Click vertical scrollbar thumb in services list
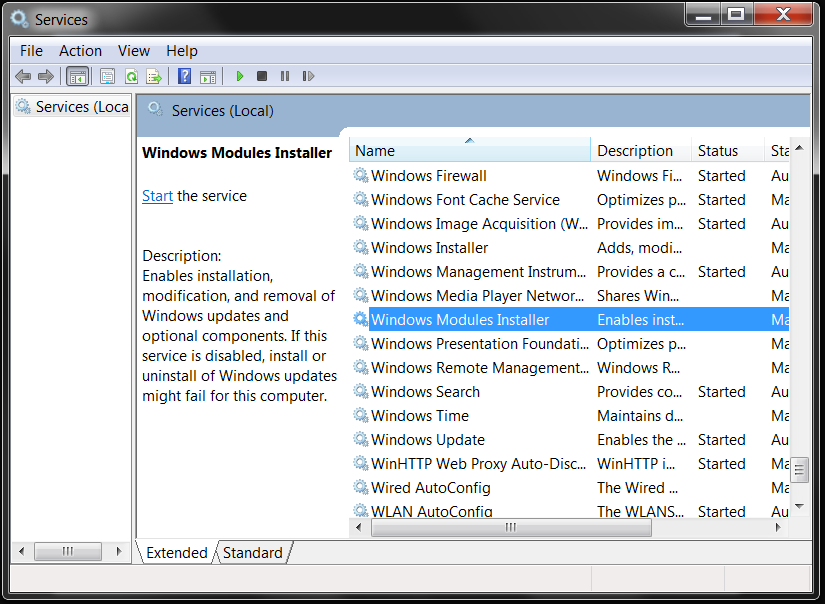The width and height of the screenshot is (825, 604). point(799,469)
